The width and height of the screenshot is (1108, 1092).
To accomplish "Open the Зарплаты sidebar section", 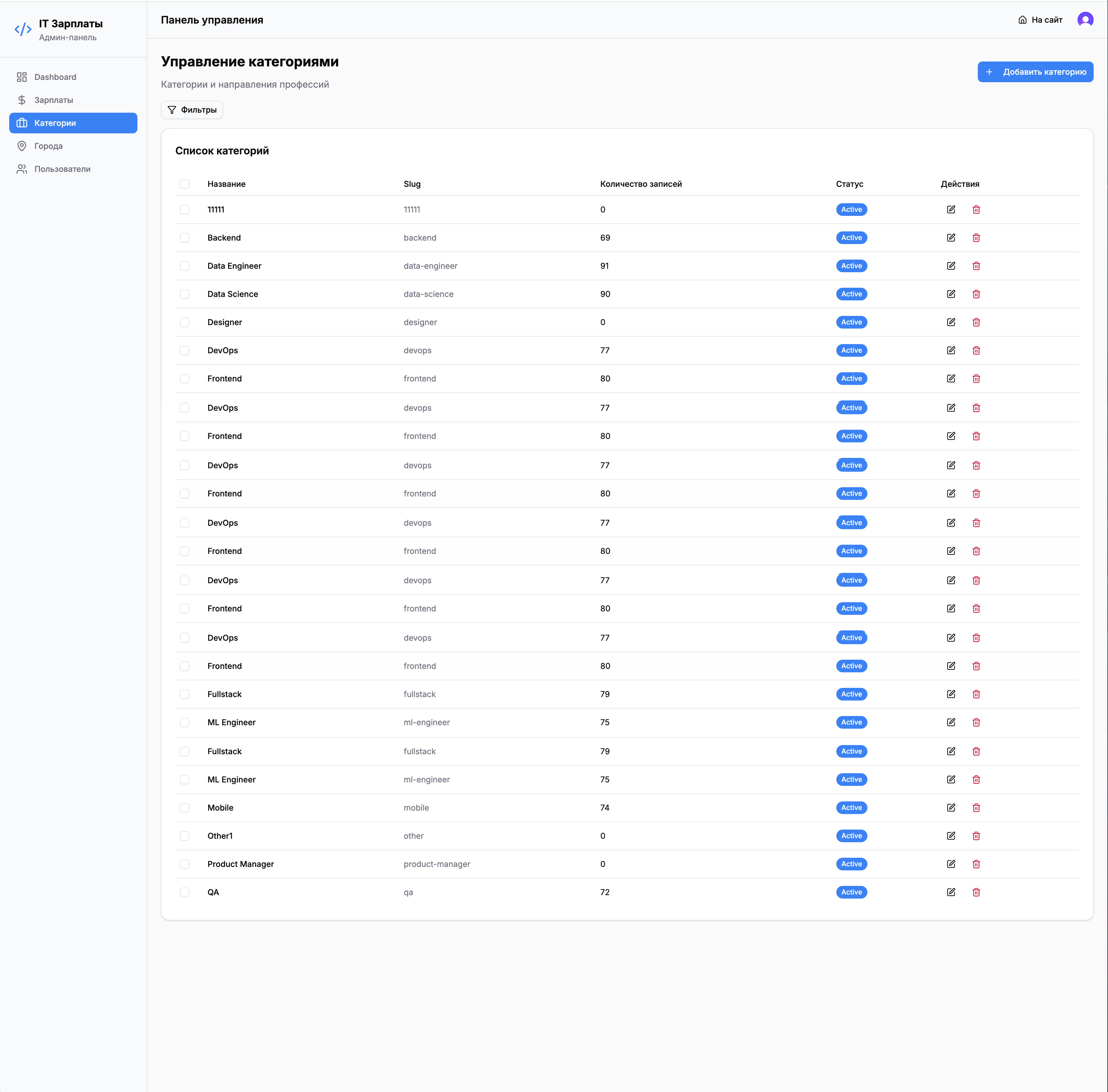I will (x=53, y=100).
